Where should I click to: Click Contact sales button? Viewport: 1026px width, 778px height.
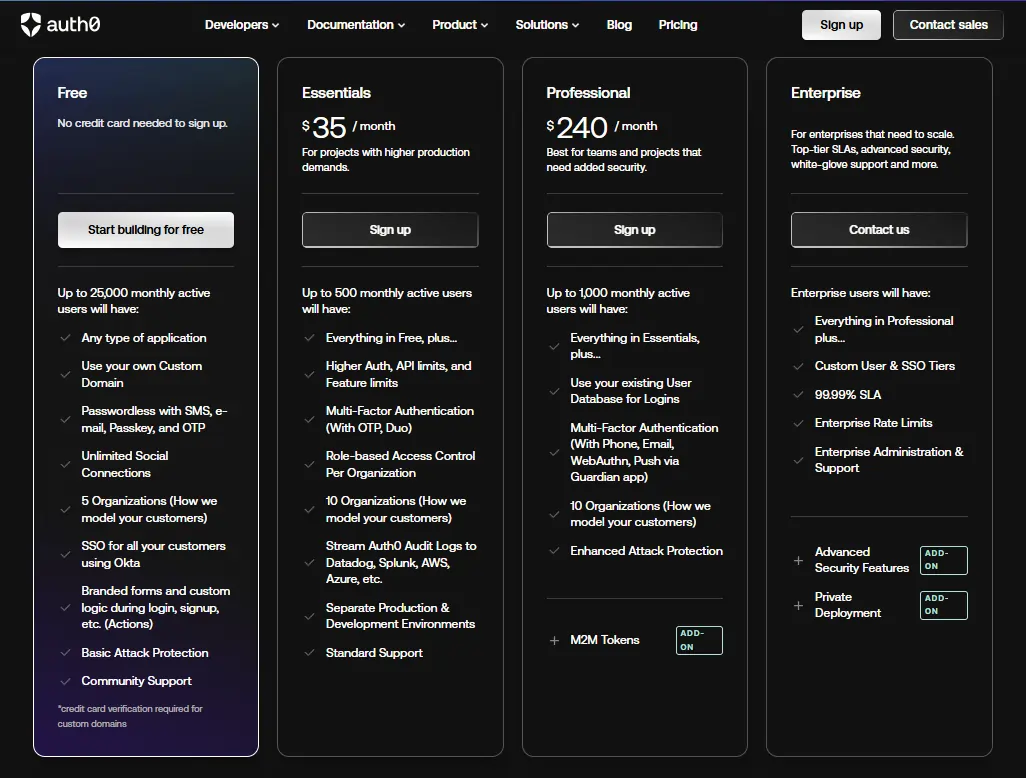coord(948,25)
